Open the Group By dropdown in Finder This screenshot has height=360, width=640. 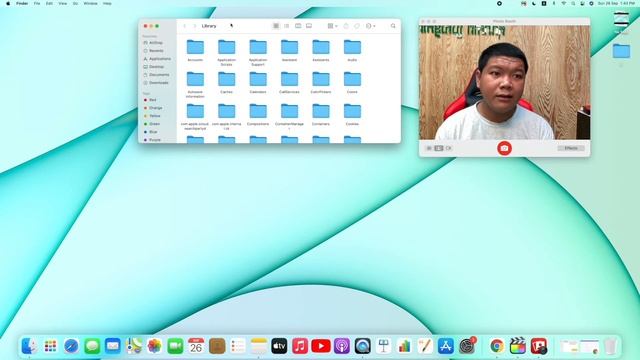332,26
